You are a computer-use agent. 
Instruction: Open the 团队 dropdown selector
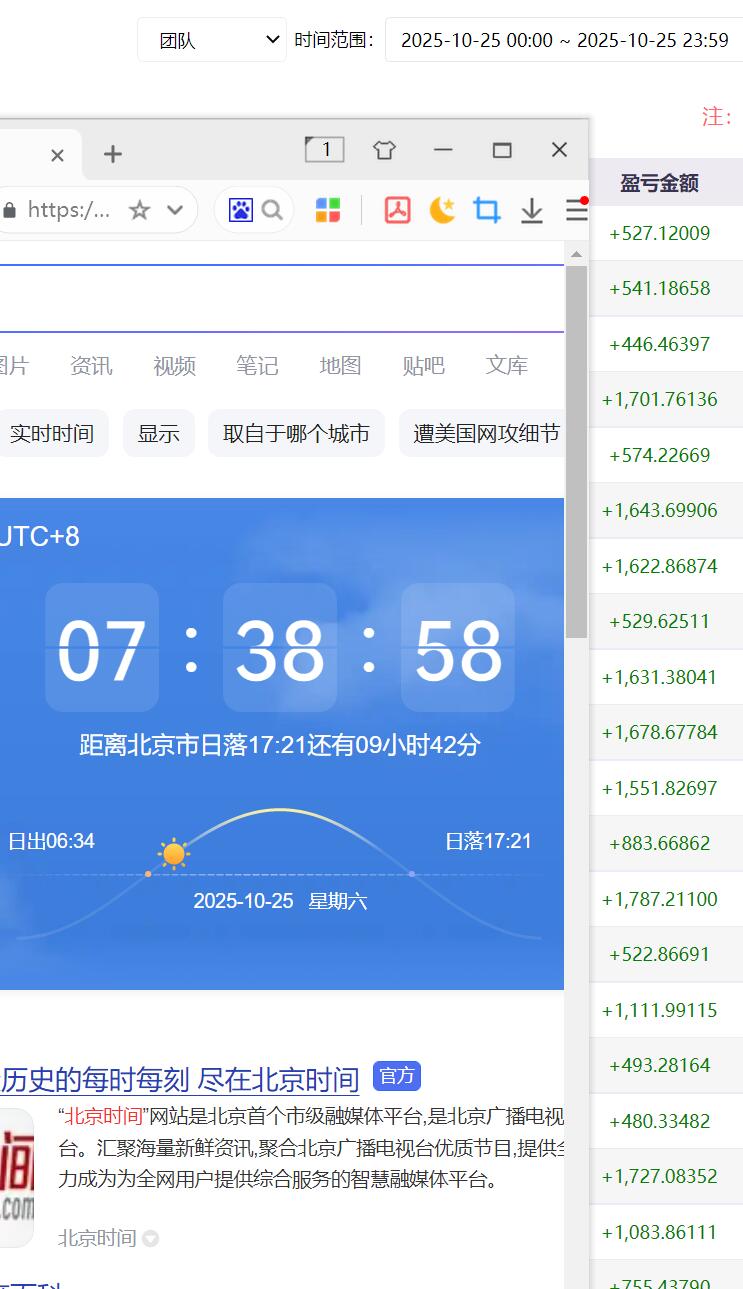click(212, 40)
